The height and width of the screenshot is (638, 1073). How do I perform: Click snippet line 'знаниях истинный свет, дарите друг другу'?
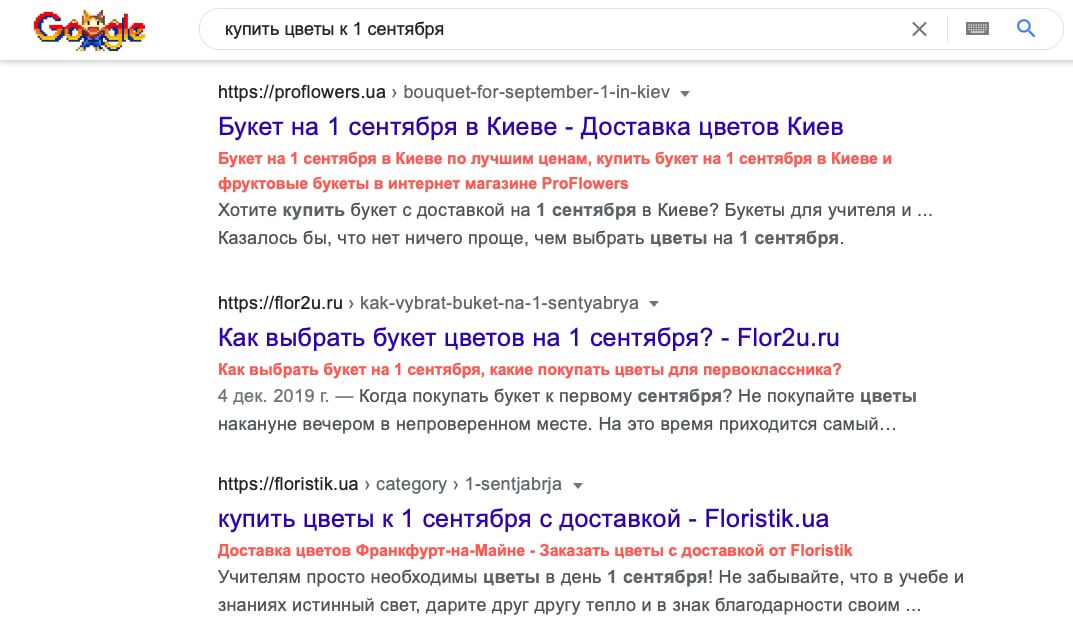(x=569, y=605)
